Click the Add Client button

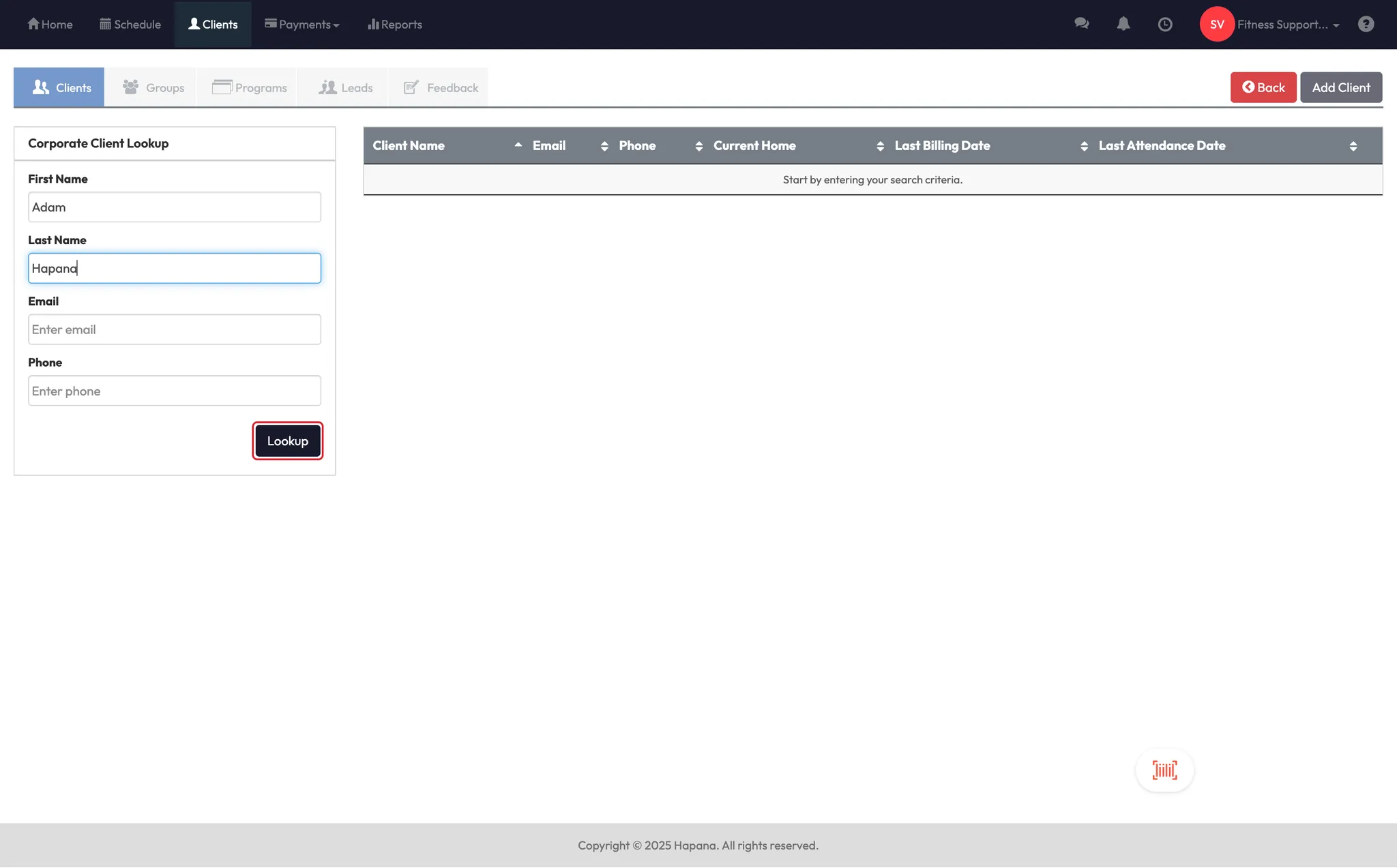click(1340, 87)
